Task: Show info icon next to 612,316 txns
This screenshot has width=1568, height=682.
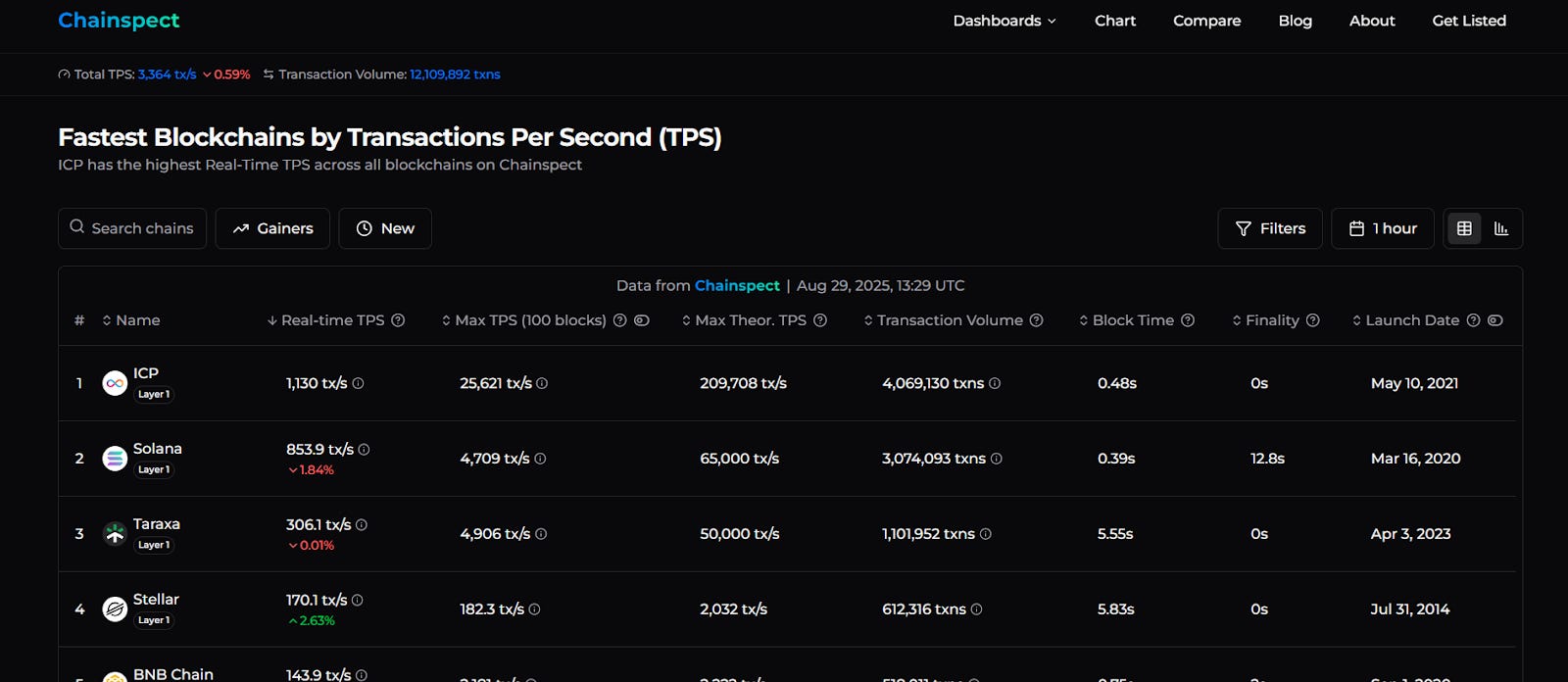Action: (976, 609)
